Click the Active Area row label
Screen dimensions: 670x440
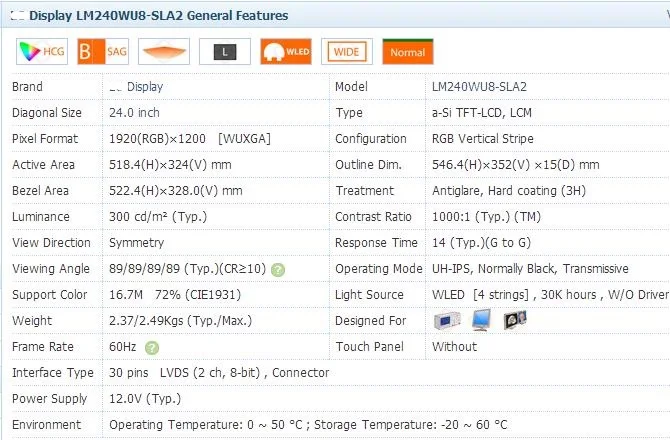43,165
